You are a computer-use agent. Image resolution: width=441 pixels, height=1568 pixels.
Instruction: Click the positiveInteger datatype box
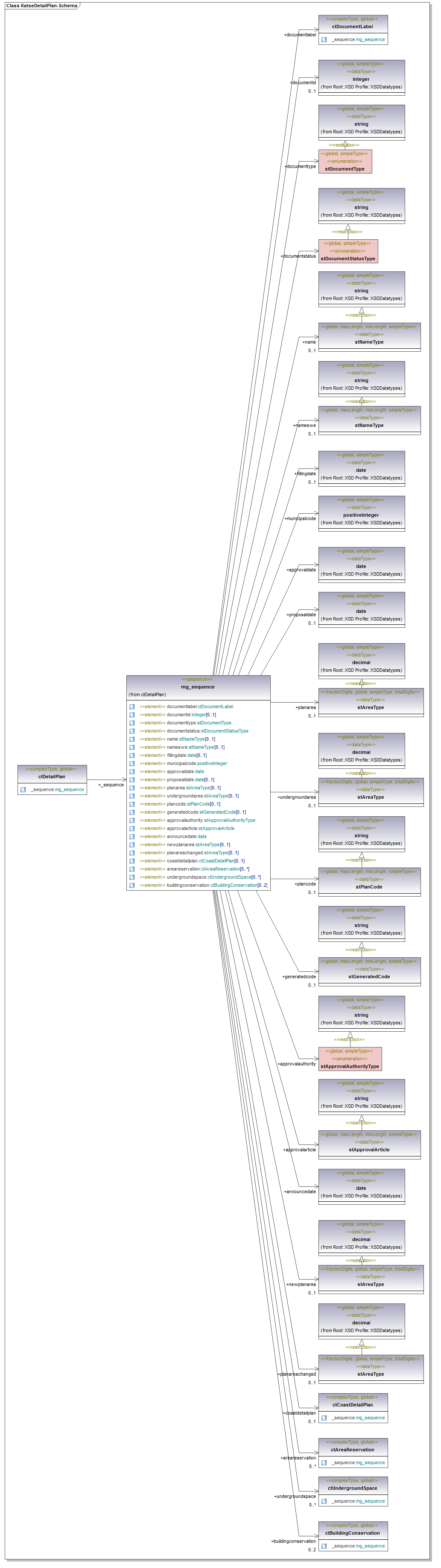(361, 515)
